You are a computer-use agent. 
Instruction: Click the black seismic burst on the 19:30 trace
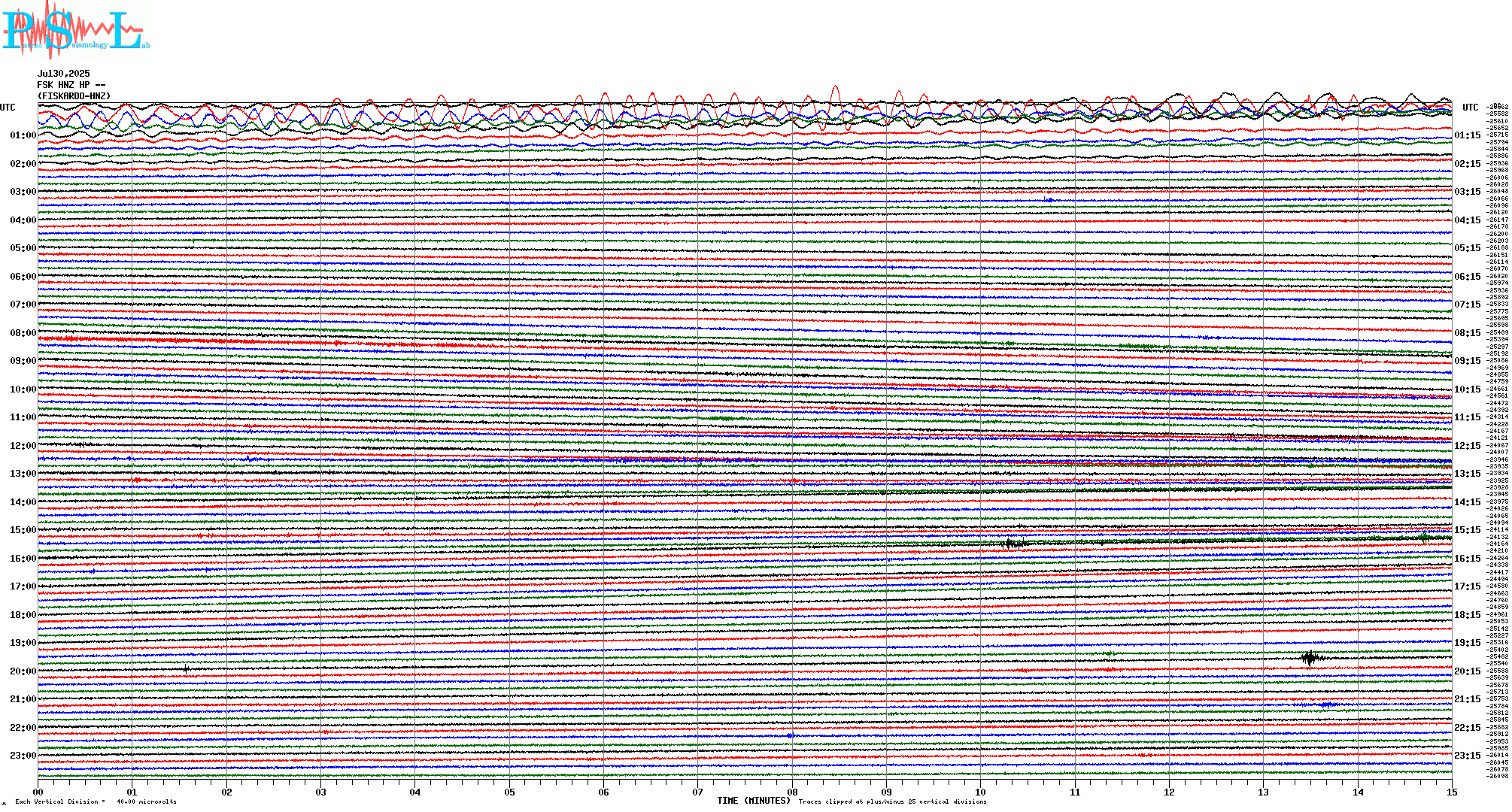tap(1310, 658)
